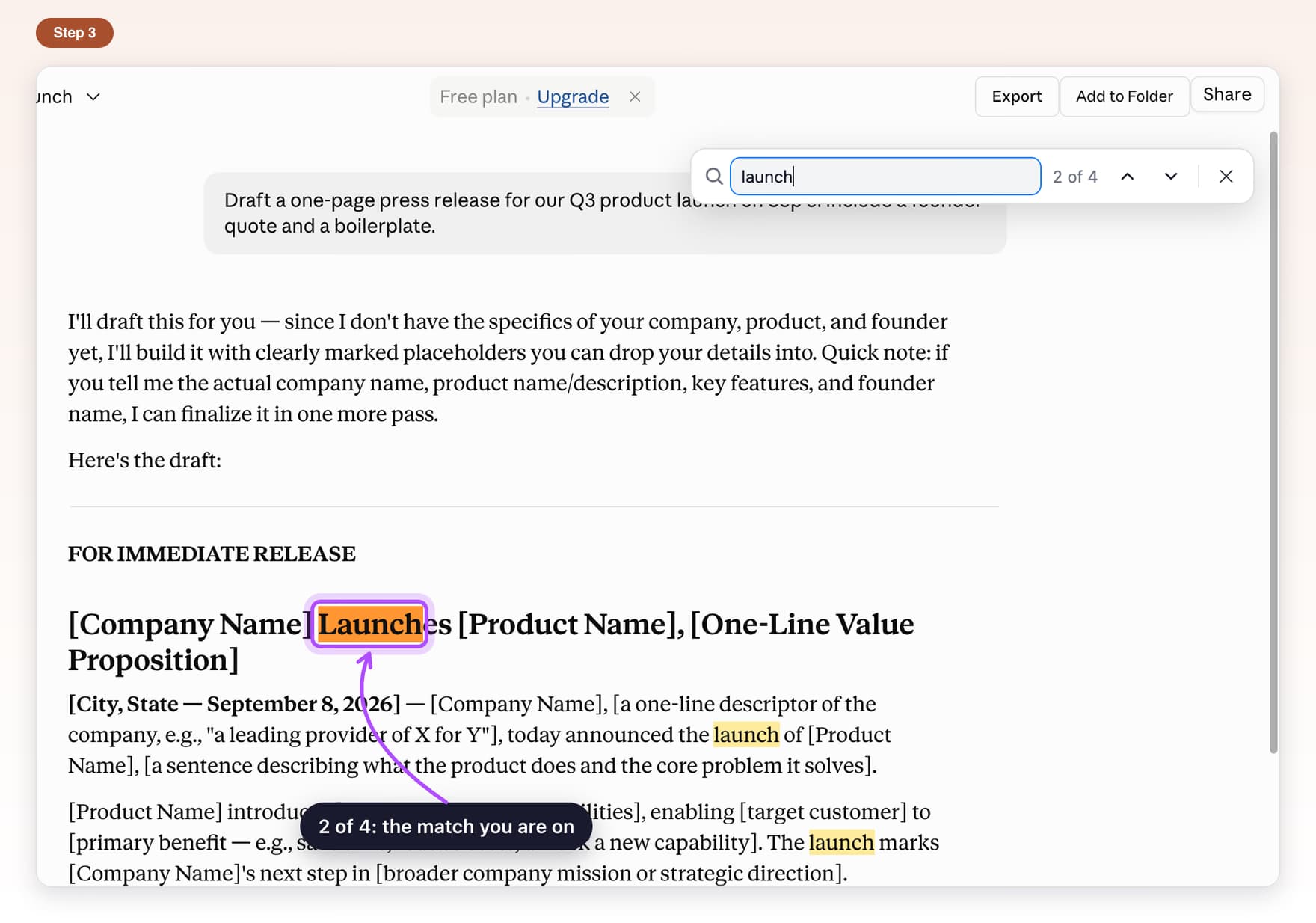Viewport: 1316px width, 923px height.
Task: Close the find-in-page search bar
Action: 1226,177
